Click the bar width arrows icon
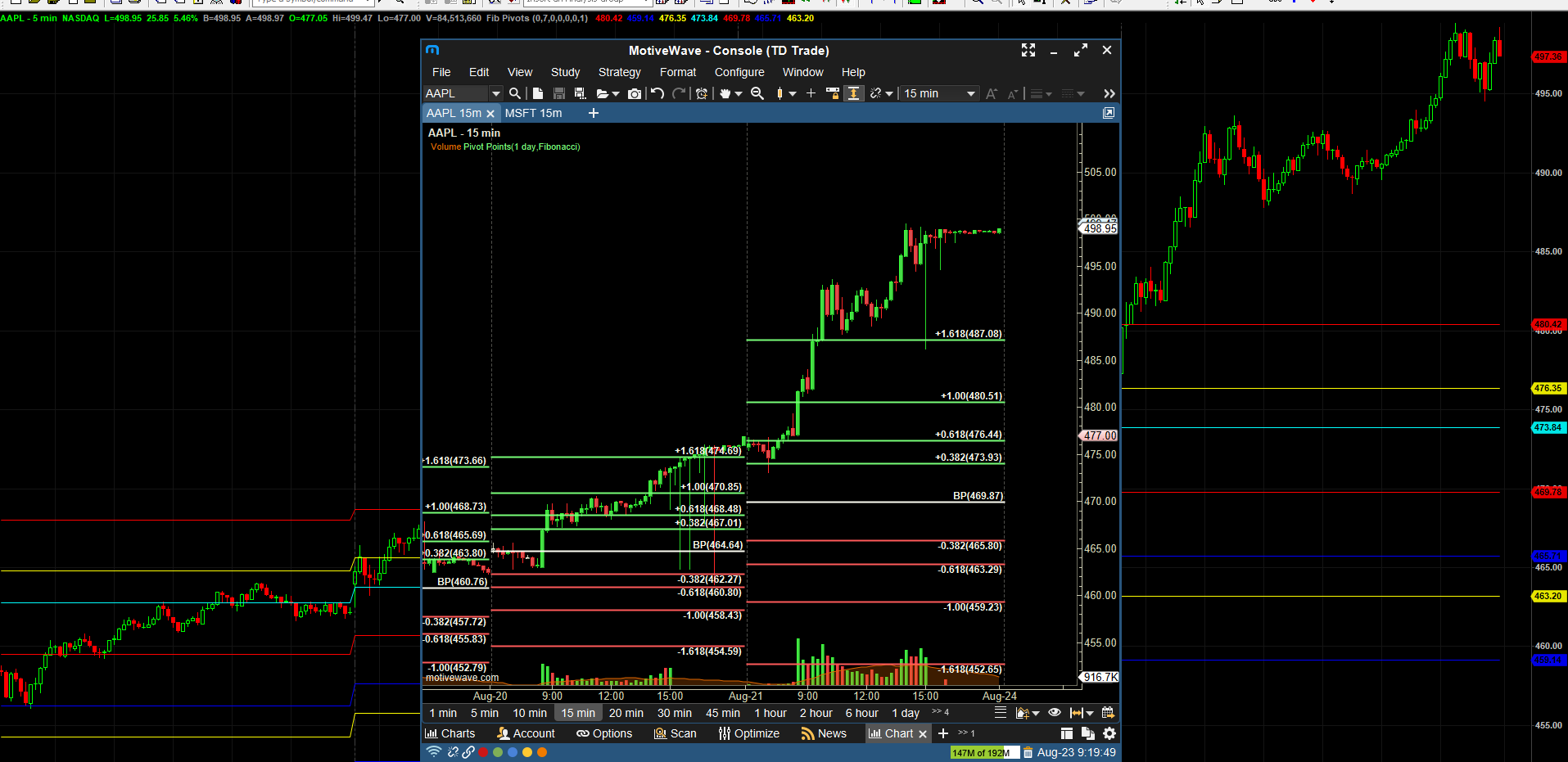The height and width of the screenshot is (762, 1568). [x=1077, y=713]
